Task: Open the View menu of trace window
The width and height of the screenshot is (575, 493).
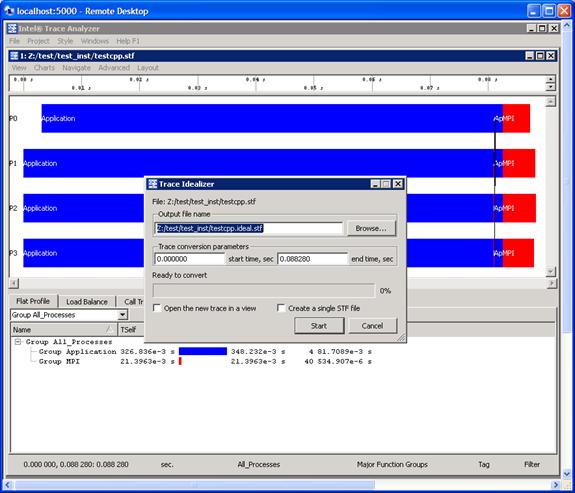Action: tap(19, 68)
